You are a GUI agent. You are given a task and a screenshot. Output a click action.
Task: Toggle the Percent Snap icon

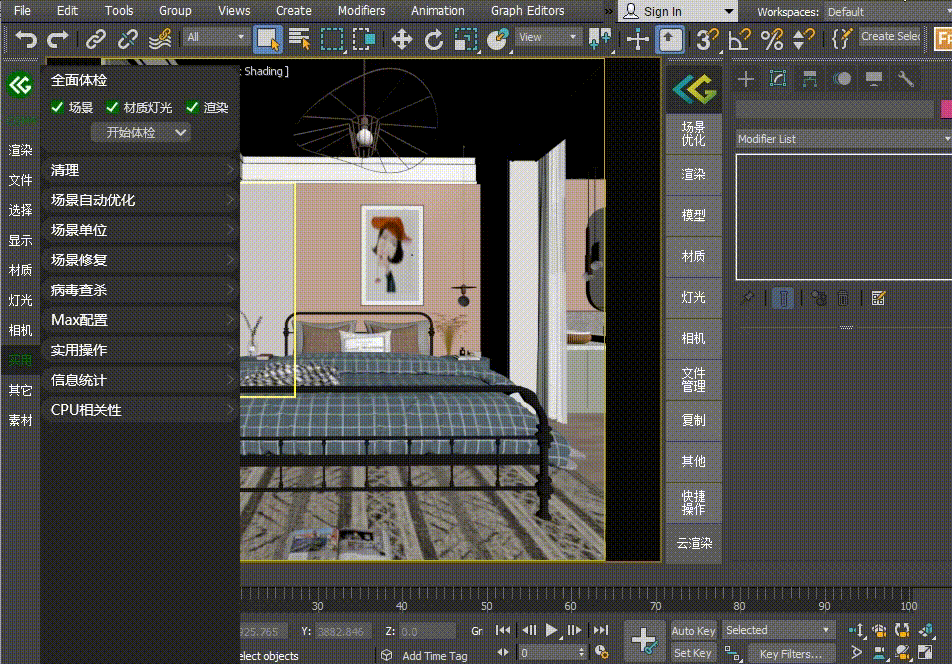771,39
